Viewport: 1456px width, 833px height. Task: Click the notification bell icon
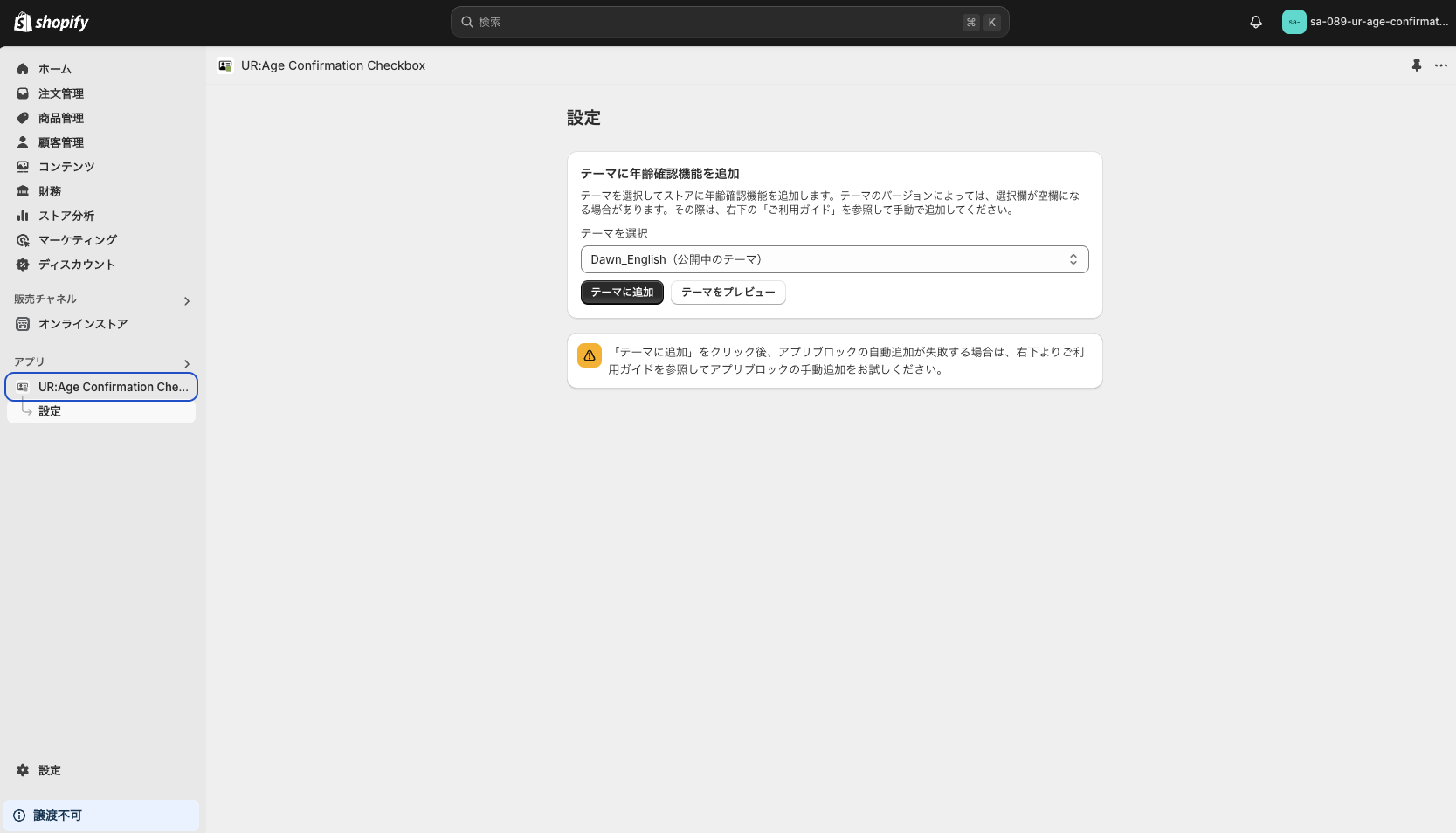[1255, 22]
